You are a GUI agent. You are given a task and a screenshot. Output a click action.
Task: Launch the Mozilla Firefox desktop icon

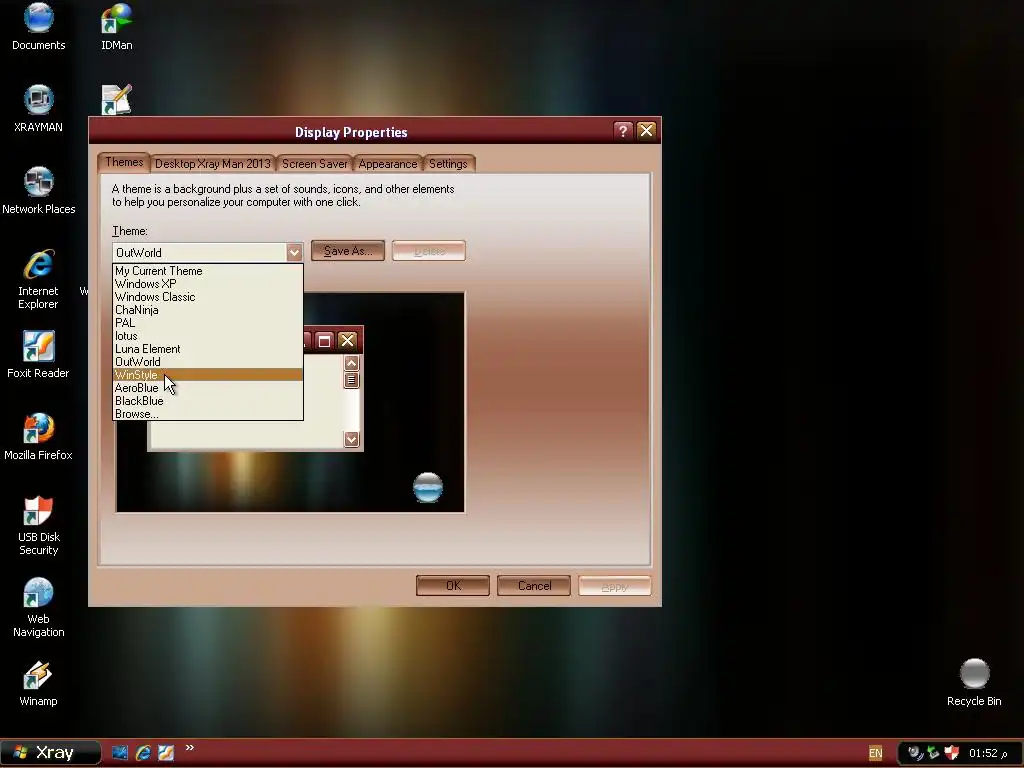[x=39, y=437]
